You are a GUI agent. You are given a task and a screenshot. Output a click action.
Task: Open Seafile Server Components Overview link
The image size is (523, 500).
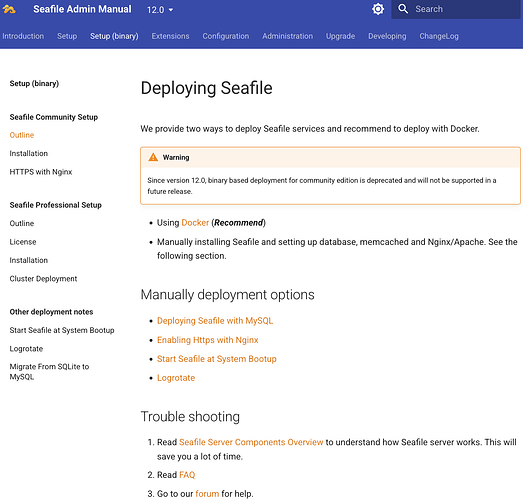pyautogui.click(x=251, y=442)
